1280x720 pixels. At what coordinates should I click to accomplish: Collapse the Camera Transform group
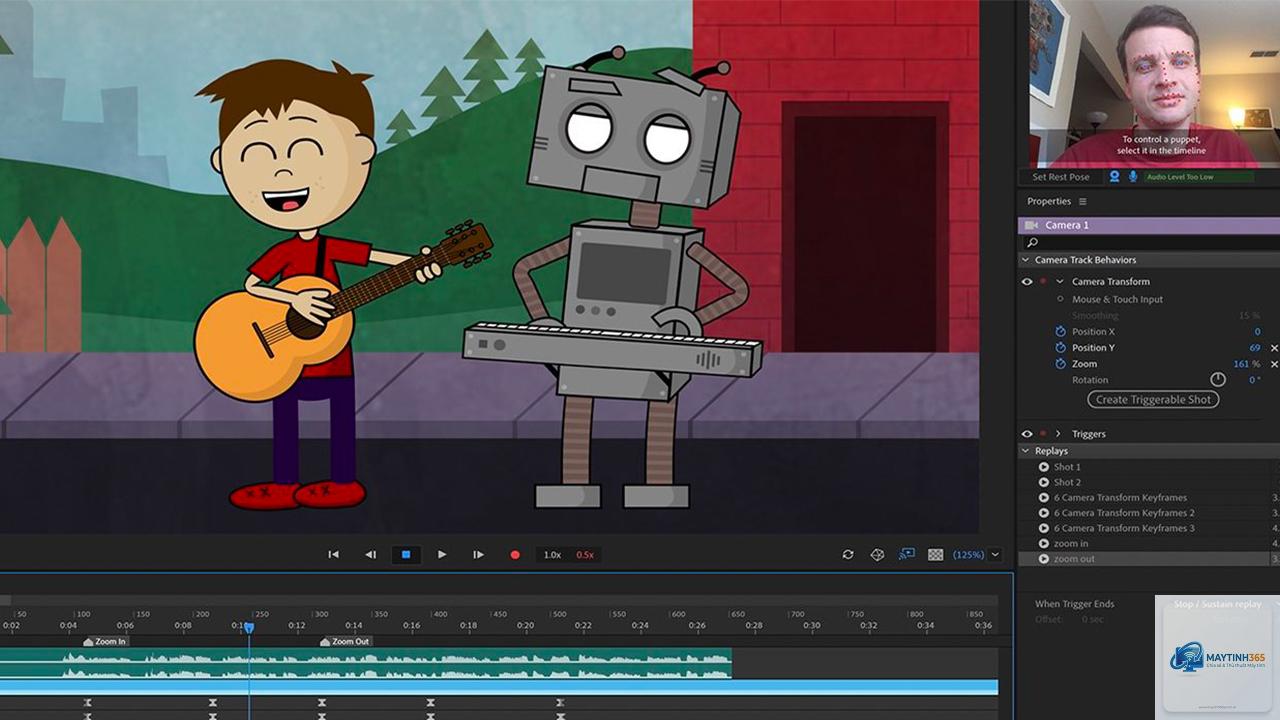[x=1060, y=282]
